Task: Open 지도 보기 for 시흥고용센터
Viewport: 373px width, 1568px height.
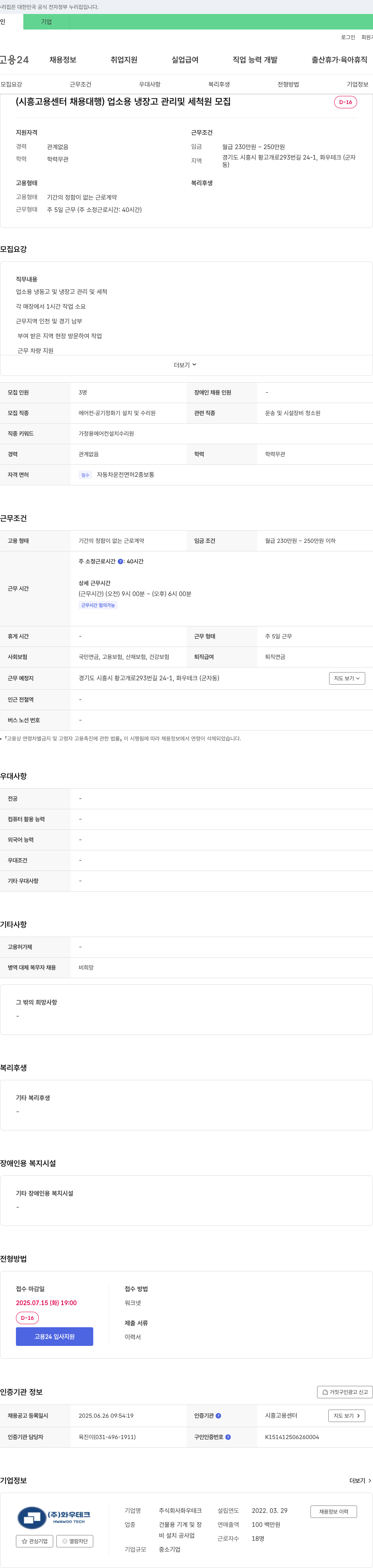Action: pos(347,1416)
